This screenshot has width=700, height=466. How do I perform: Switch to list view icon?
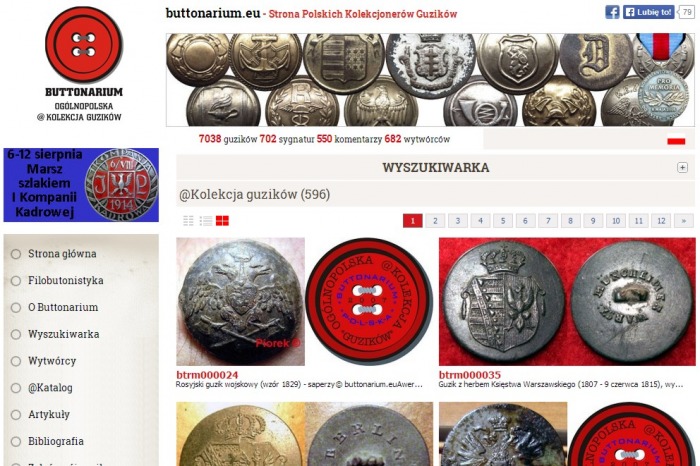tap(205, 221)
